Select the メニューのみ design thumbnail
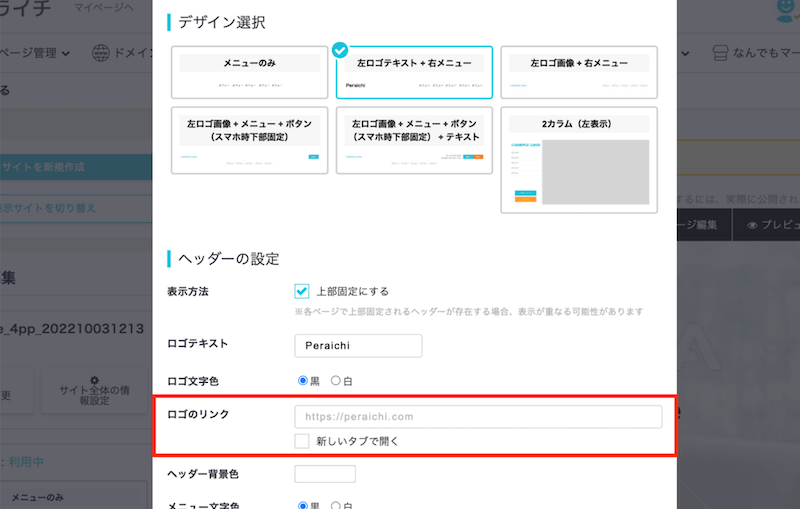The height and width of the screenshot is (509, 800). [x=250, y=73]
